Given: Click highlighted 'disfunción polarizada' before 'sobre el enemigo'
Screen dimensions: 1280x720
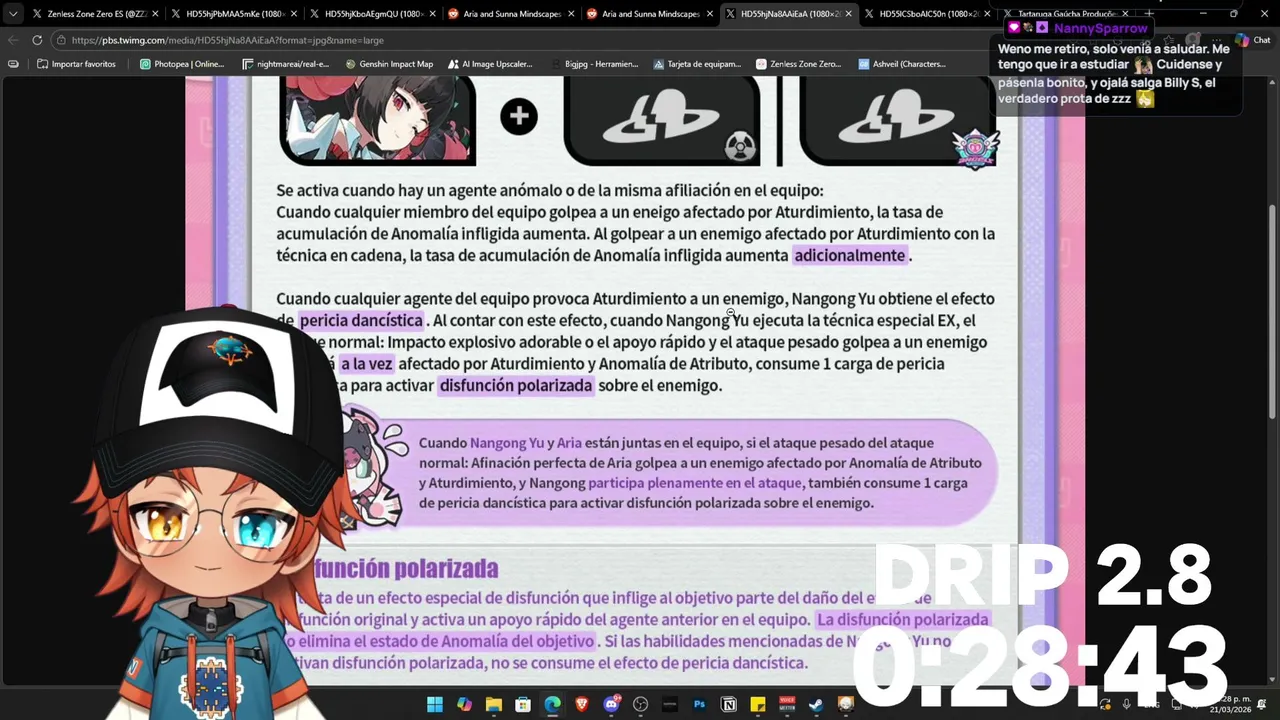Looking at the screenshot, I should click(516, 385).
